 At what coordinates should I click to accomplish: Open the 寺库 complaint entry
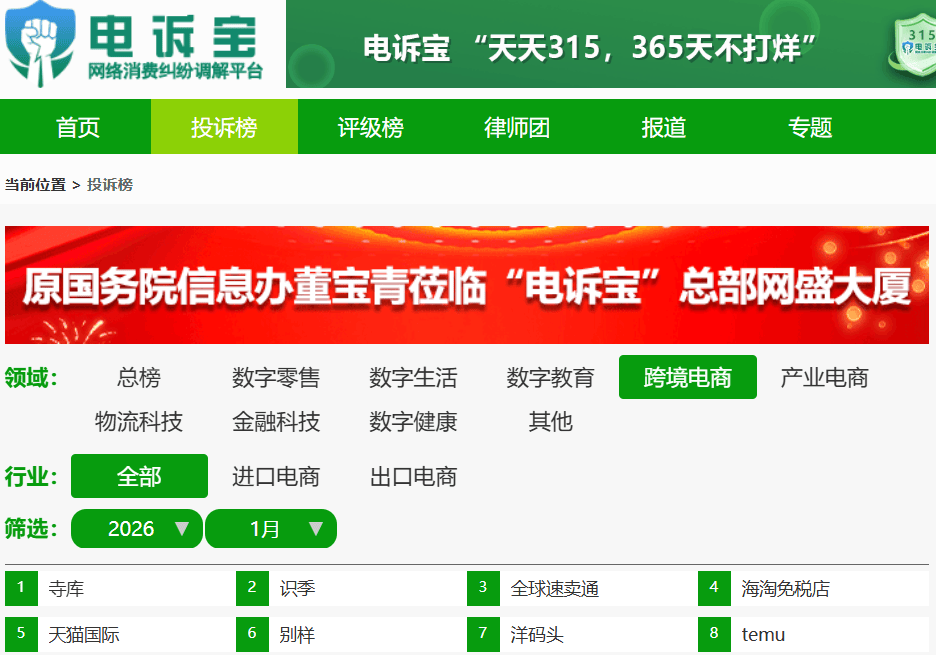click(66, 589)
